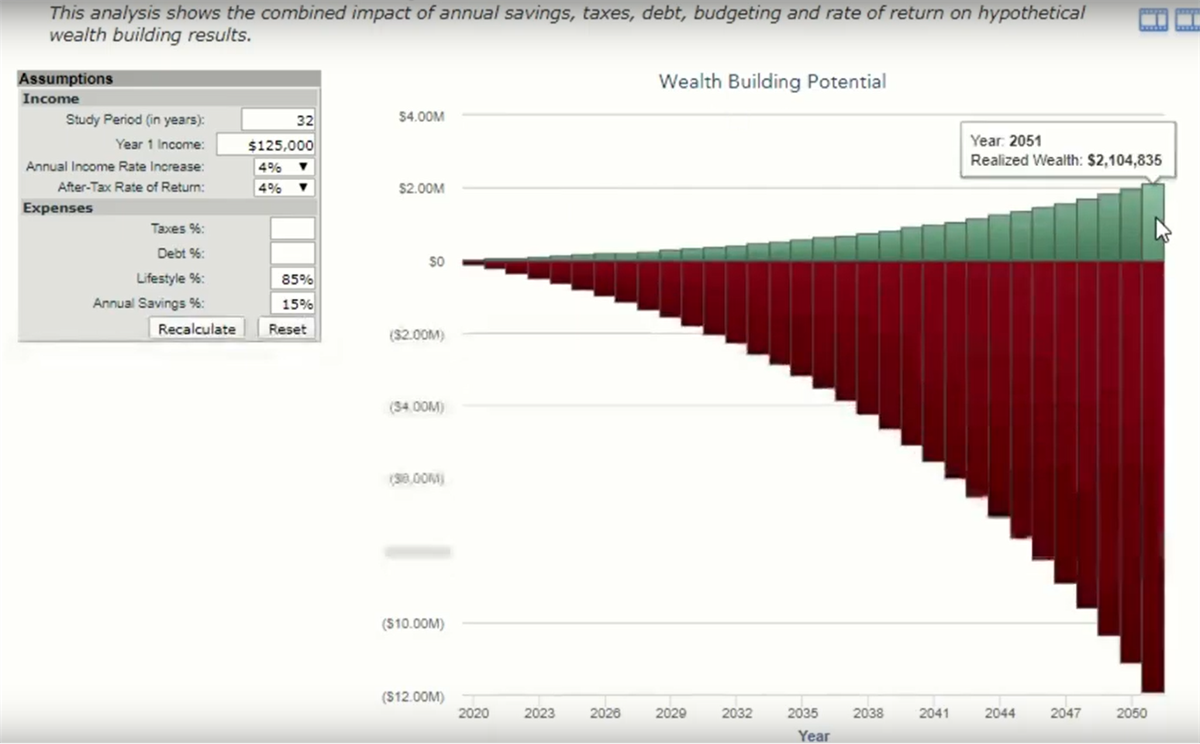Open the Annual Income Rate Increase dropdown

tap(285, 167)
